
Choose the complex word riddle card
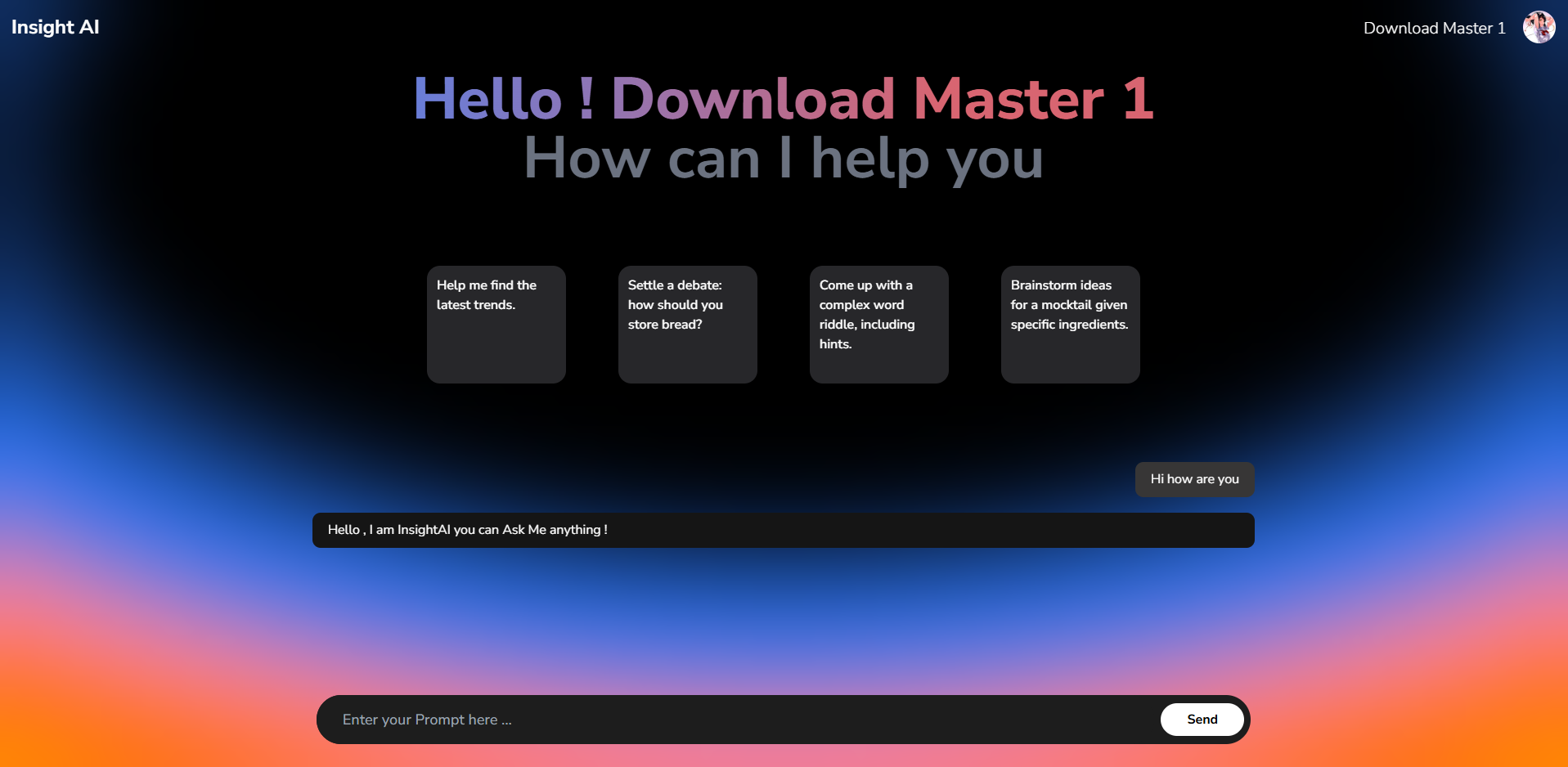879,324
